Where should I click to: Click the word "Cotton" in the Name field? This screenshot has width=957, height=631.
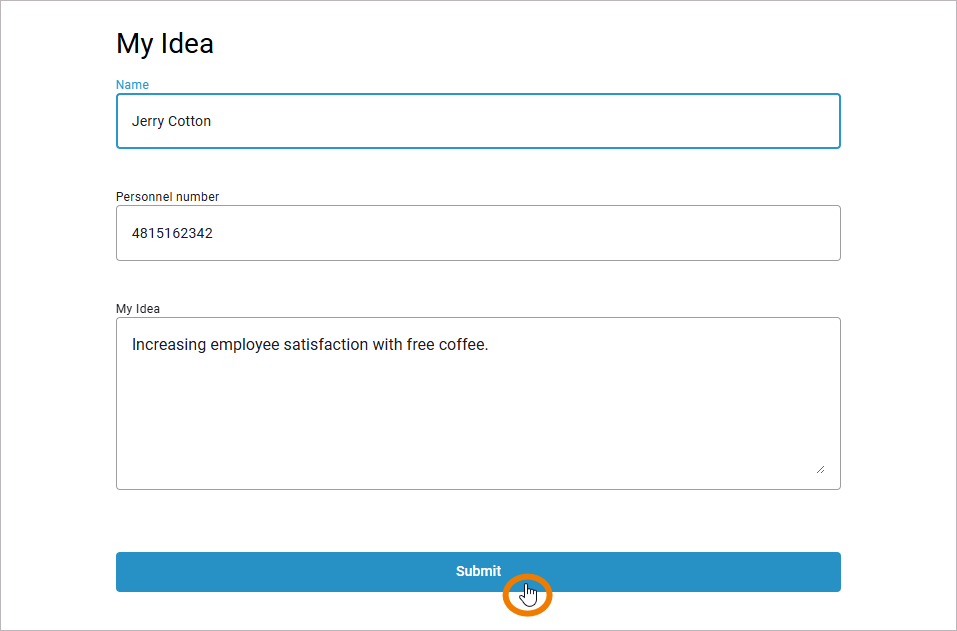[x=189, y=121]
